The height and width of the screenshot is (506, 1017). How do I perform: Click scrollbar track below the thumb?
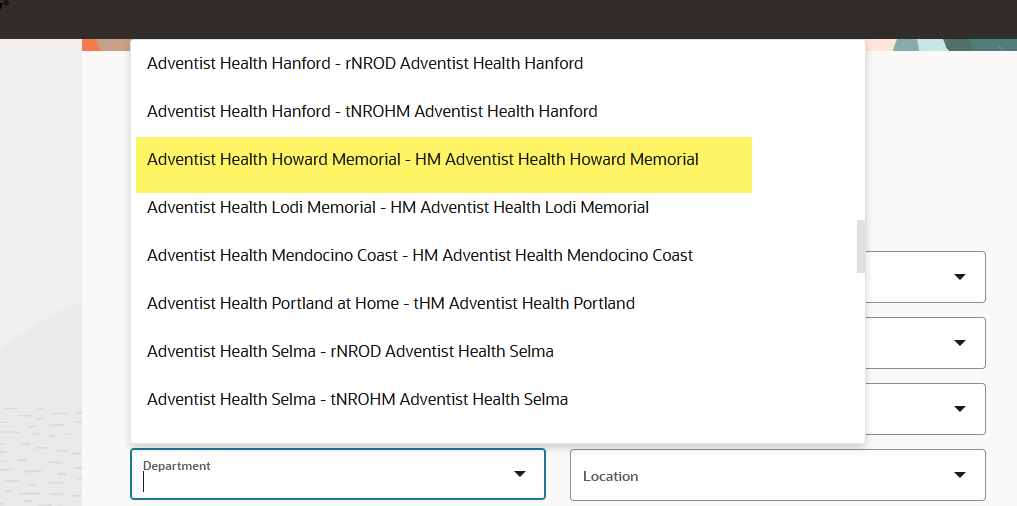point(861,350)
